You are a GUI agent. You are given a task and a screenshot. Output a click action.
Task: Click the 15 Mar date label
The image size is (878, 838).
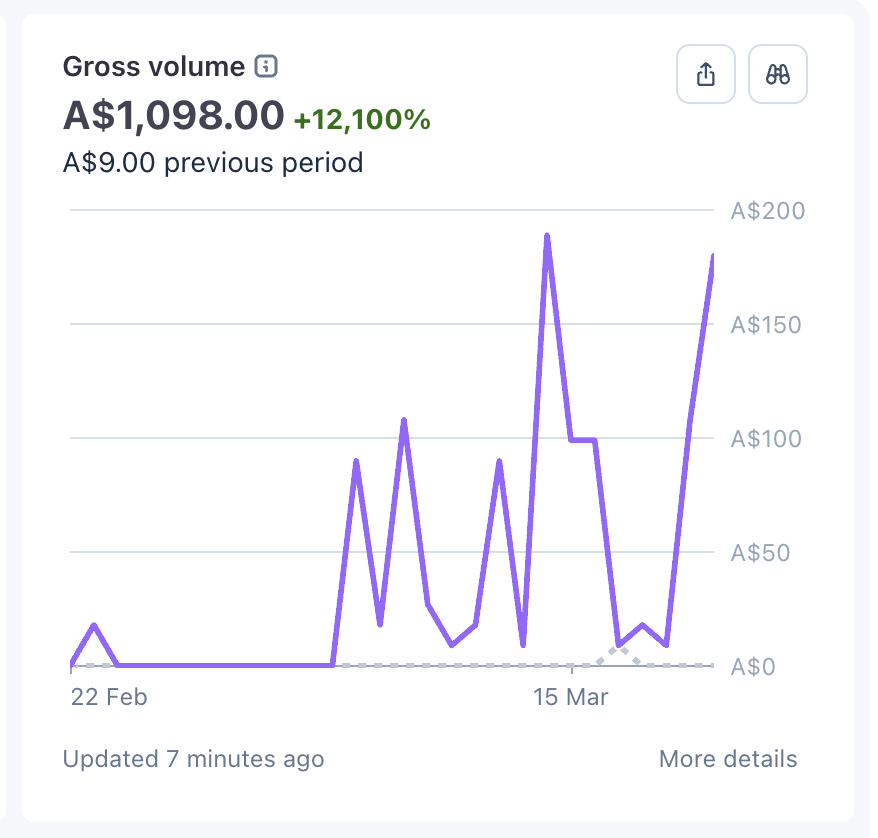571,697
